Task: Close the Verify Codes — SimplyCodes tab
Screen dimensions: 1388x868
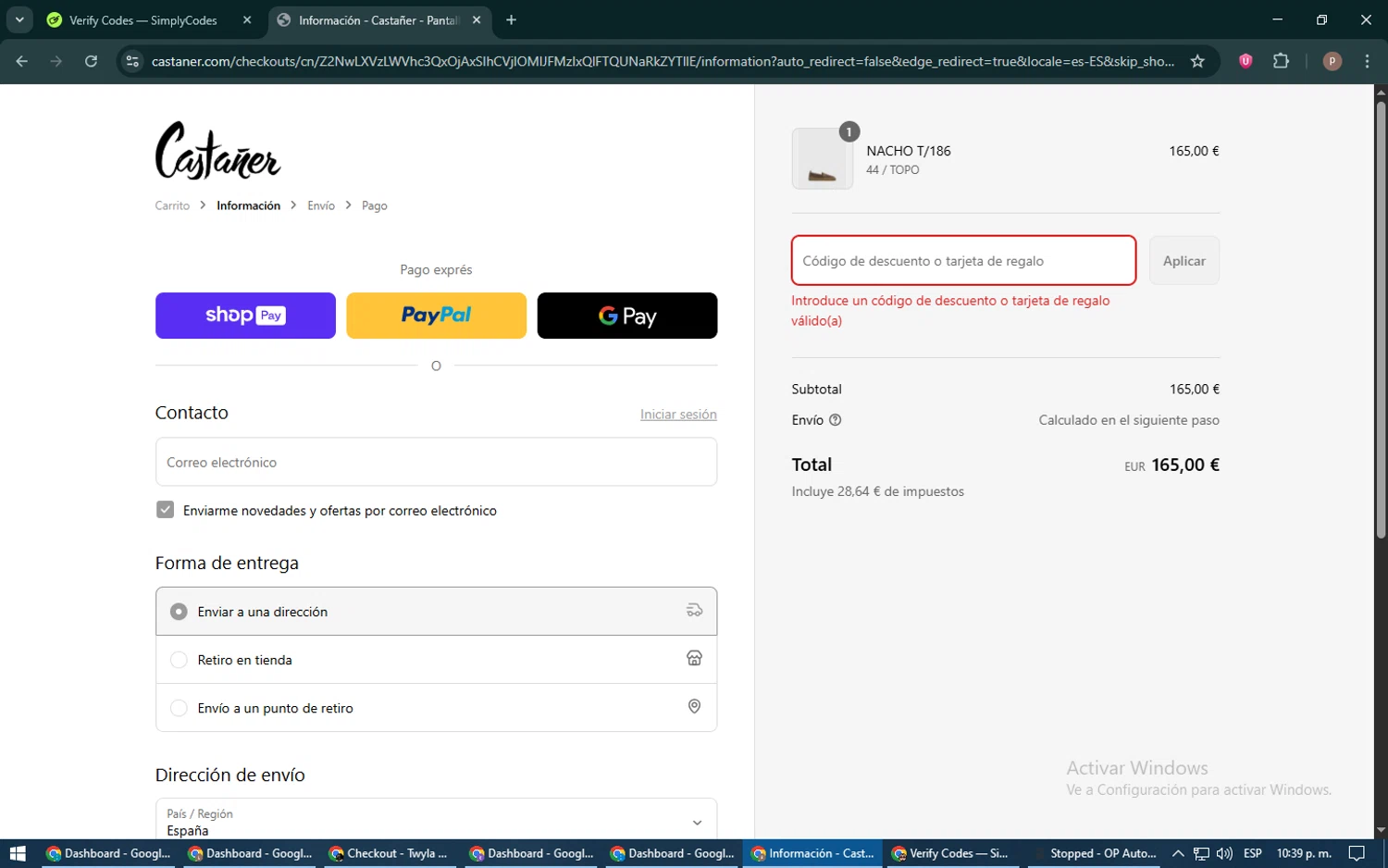Action: 247,20
